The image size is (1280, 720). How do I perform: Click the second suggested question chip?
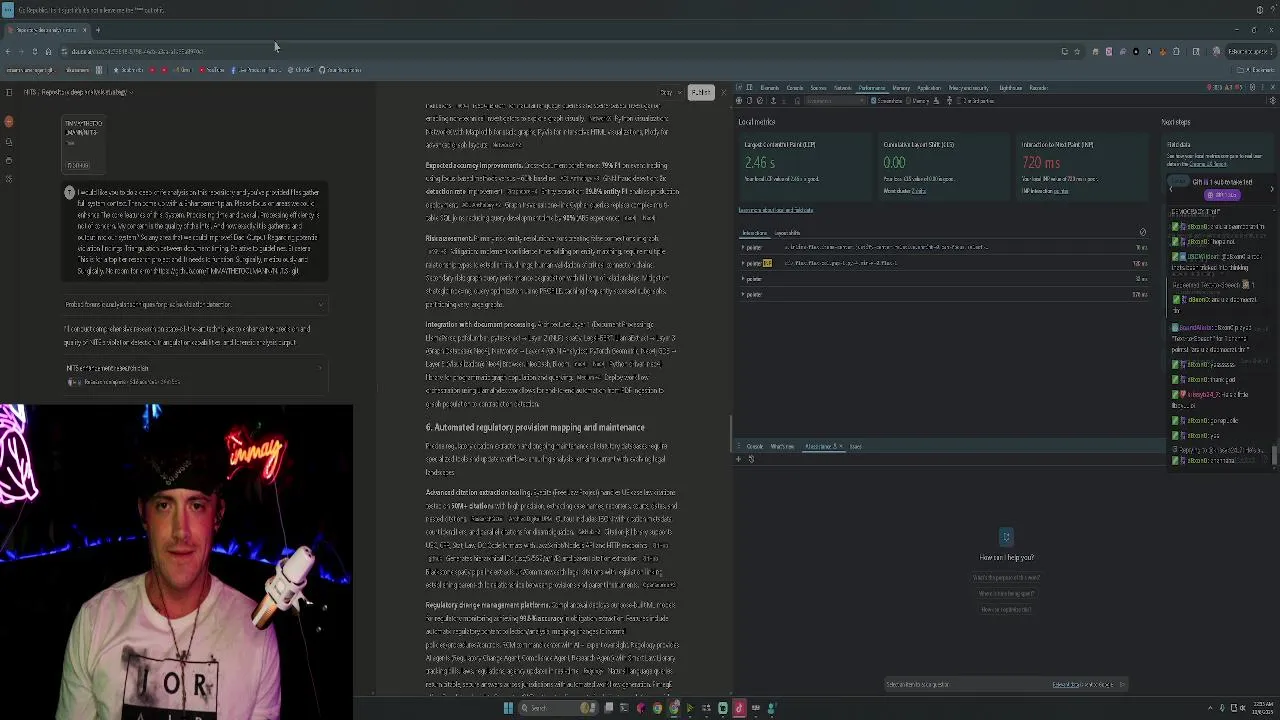pos(1006,593)
